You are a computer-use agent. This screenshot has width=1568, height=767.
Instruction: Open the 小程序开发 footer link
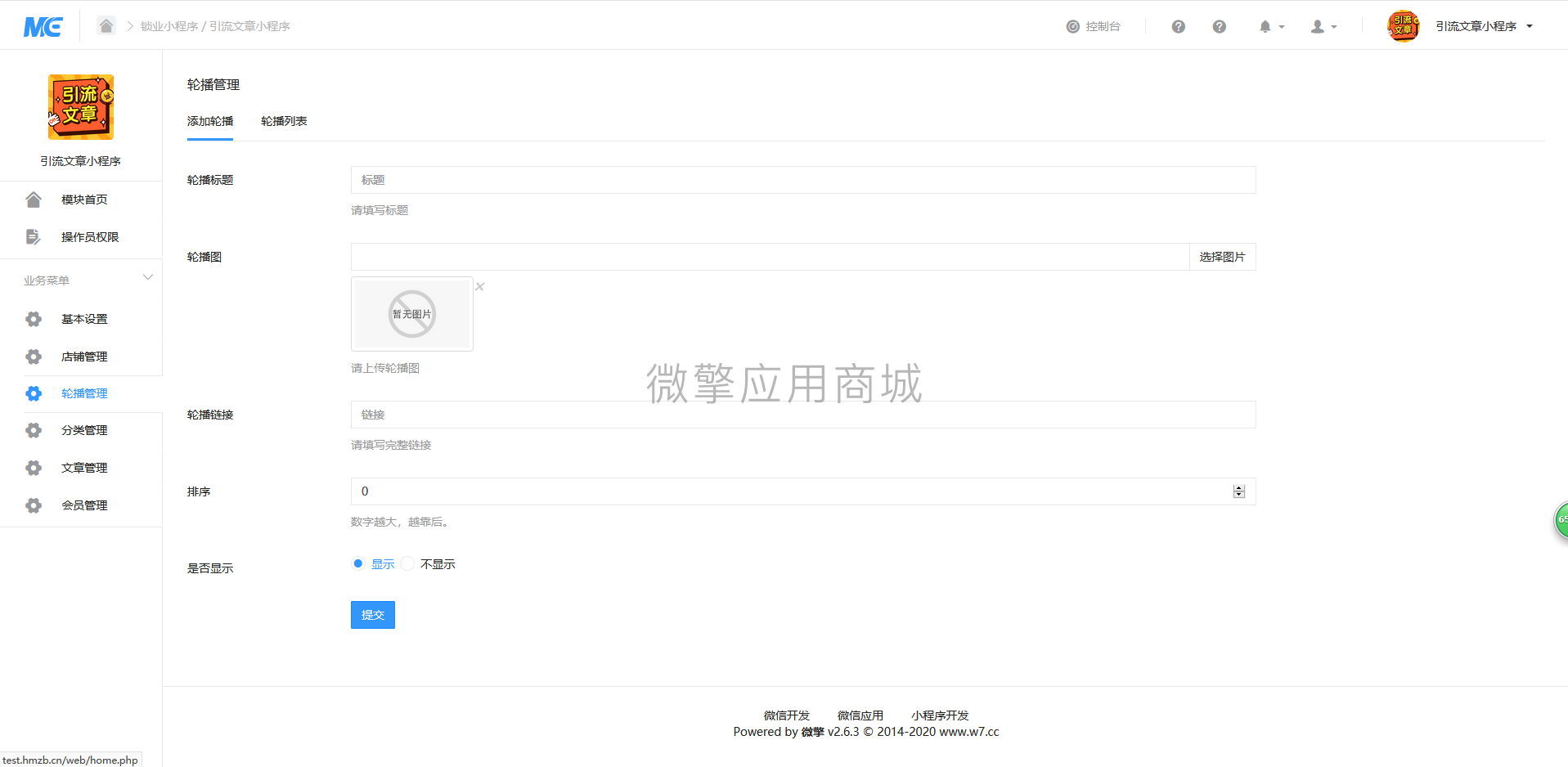coord(940,715)
